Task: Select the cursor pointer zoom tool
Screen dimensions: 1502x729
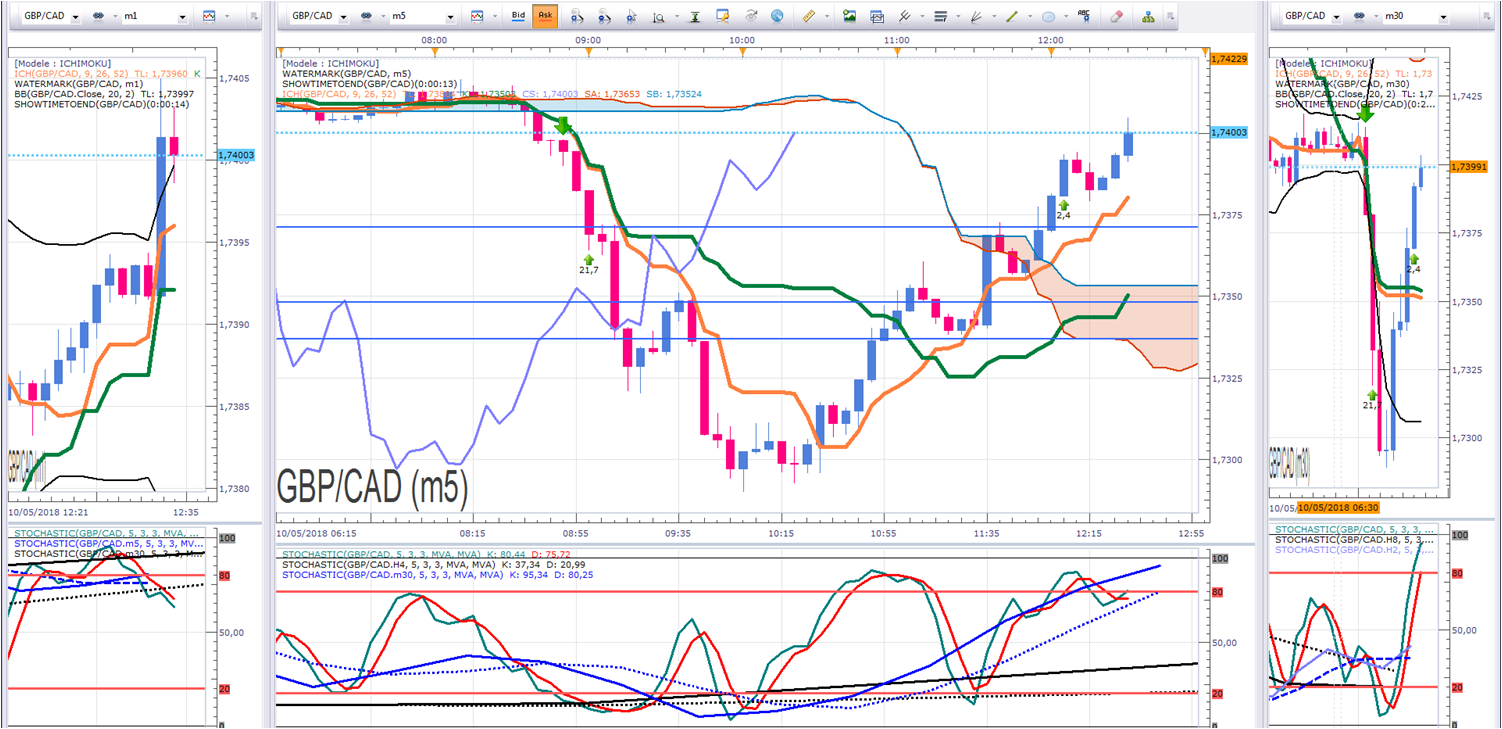Action: (x=631, y=16)
